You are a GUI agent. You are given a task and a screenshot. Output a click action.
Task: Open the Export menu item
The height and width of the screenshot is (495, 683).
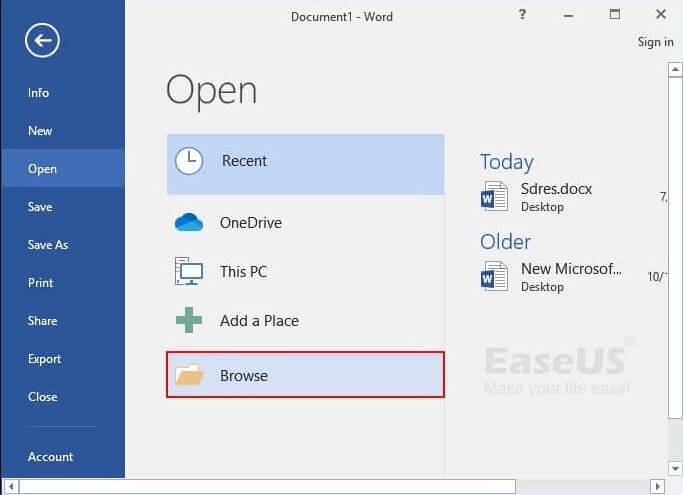(x=45, y=359)
